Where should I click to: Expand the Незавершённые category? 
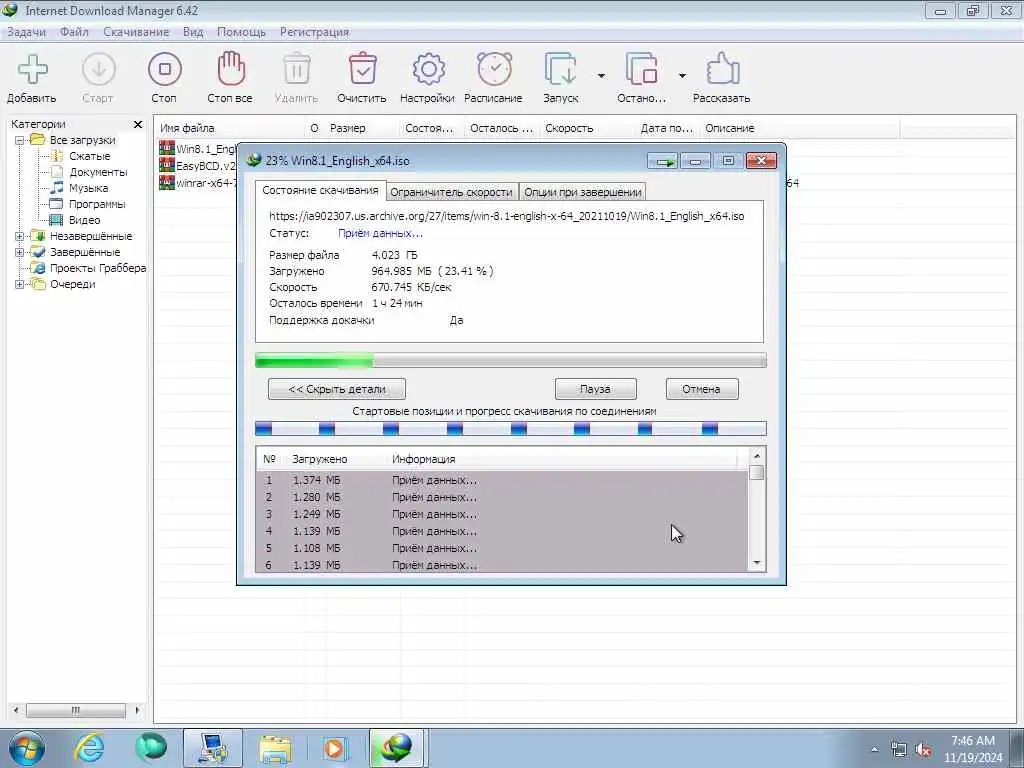(x=20, y=236)
